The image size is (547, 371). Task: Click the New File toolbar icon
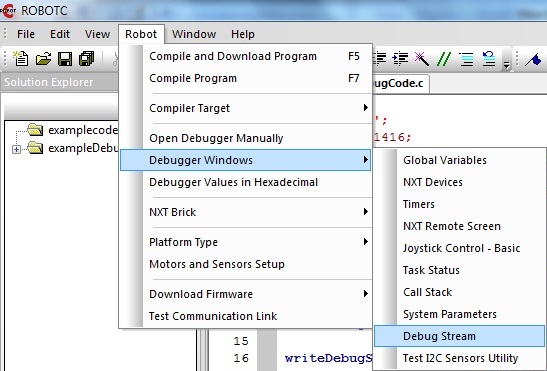21,58
